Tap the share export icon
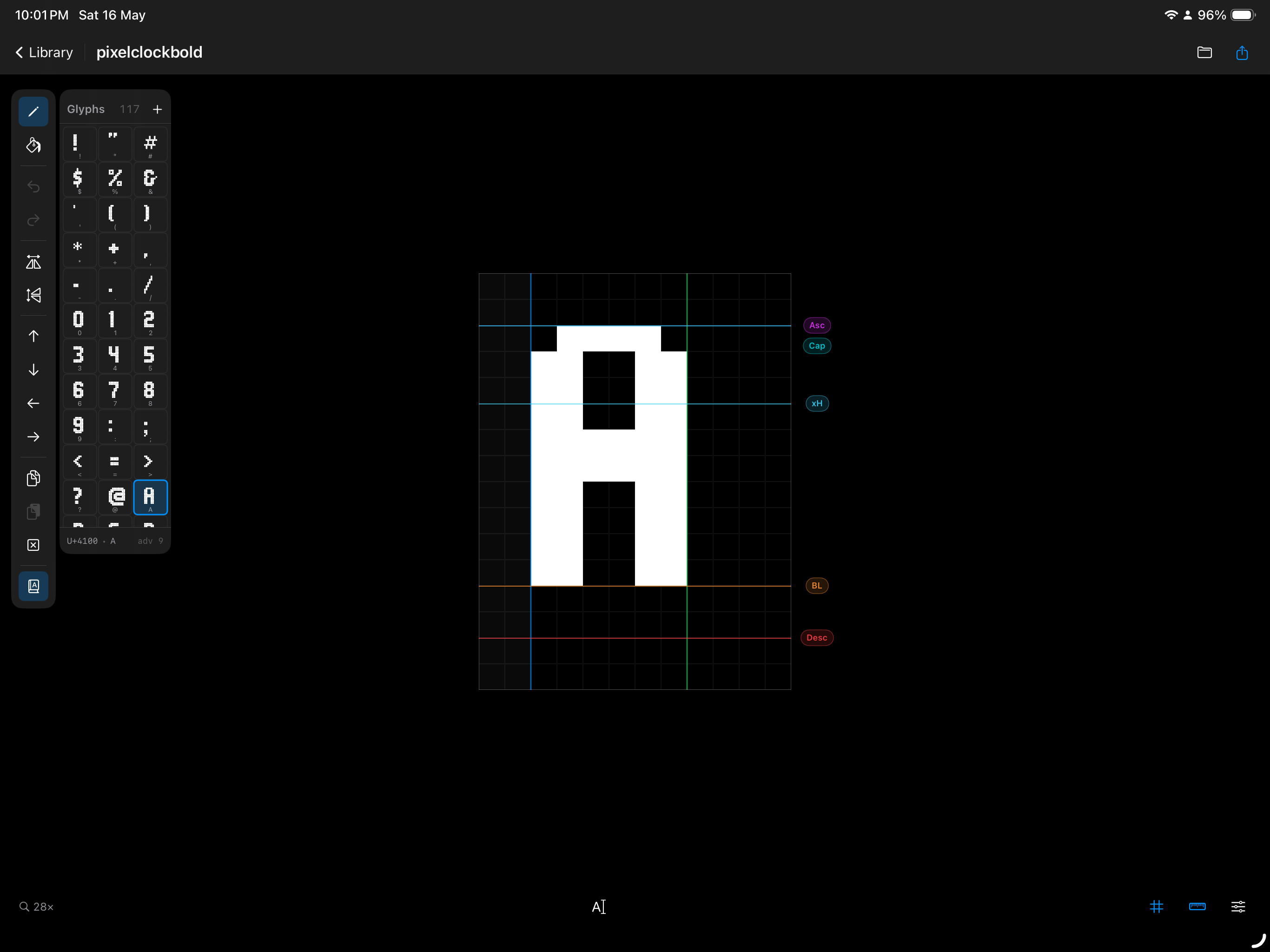 tap(1242, 53)
